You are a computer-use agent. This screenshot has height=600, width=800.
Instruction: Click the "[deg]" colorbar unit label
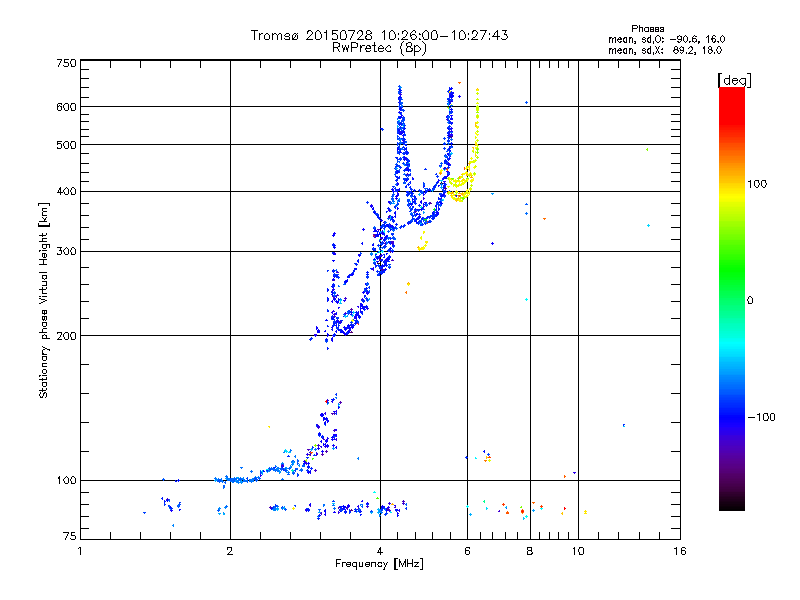tap(734, 80)
